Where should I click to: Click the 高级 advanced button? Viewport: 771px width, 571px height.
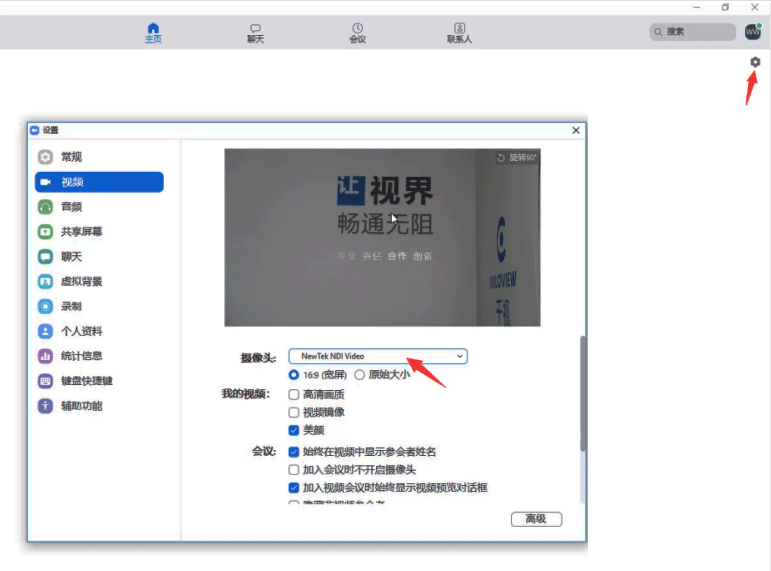tap(536, 519)
